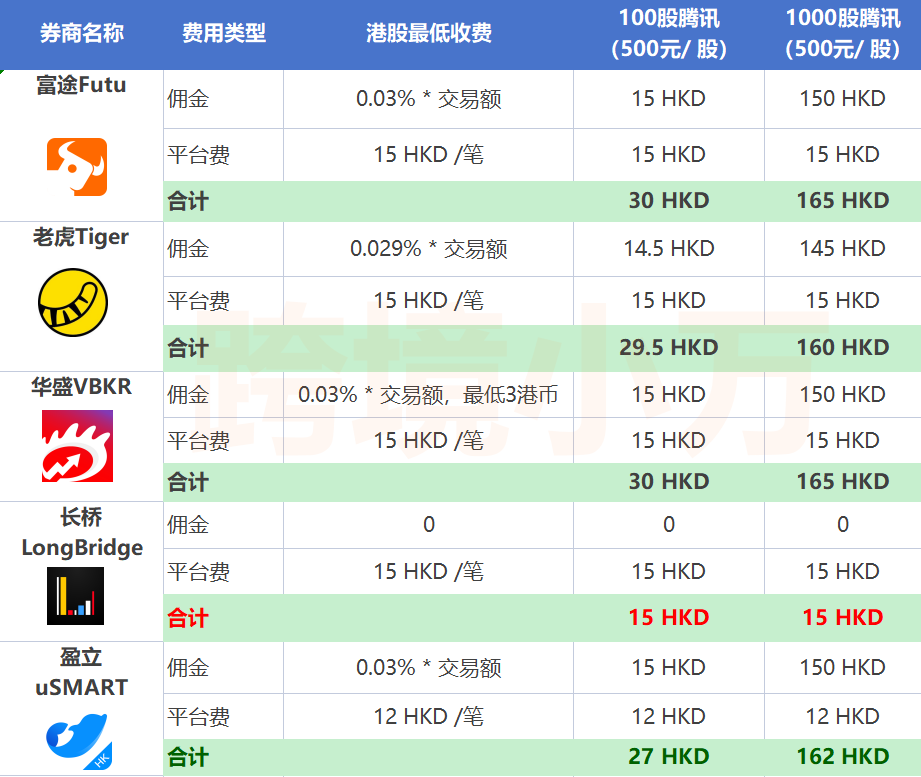Select the 合计 label in Tiger's section
921x777 pixels.
tap(188, 348)
